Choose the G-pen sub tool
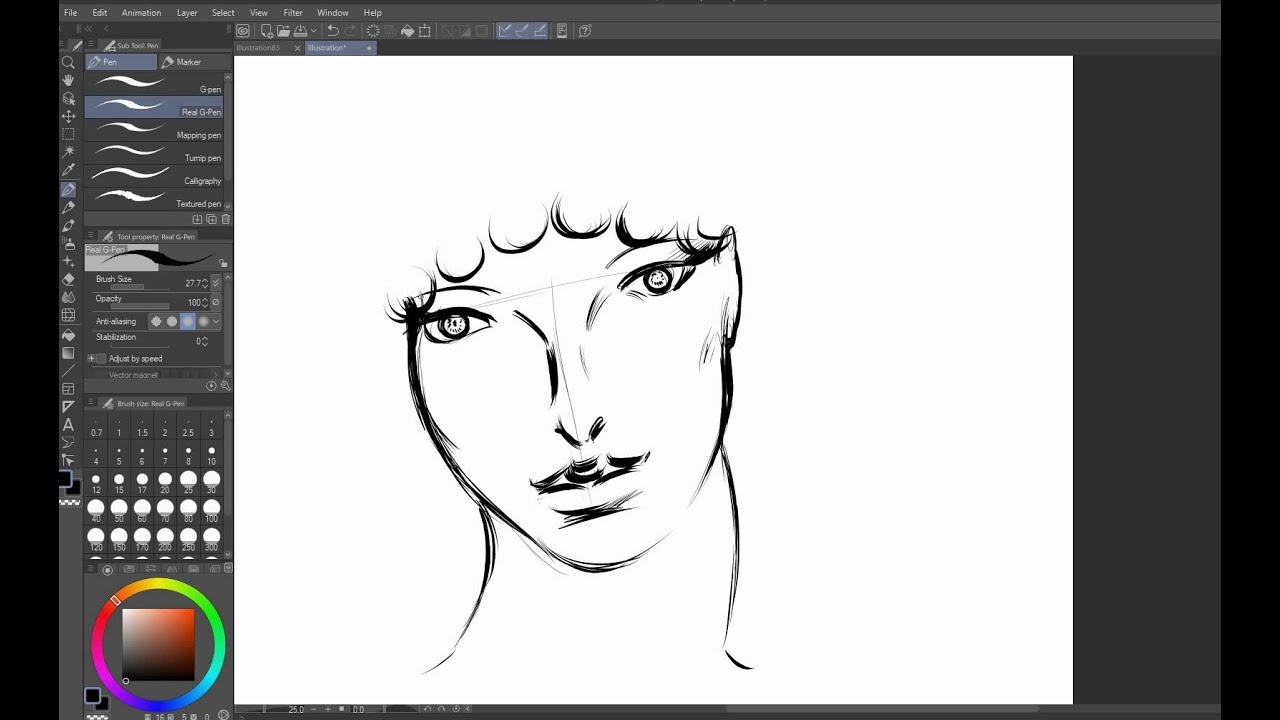Viewport: 1280px width, 720px height. pos(154,84)
